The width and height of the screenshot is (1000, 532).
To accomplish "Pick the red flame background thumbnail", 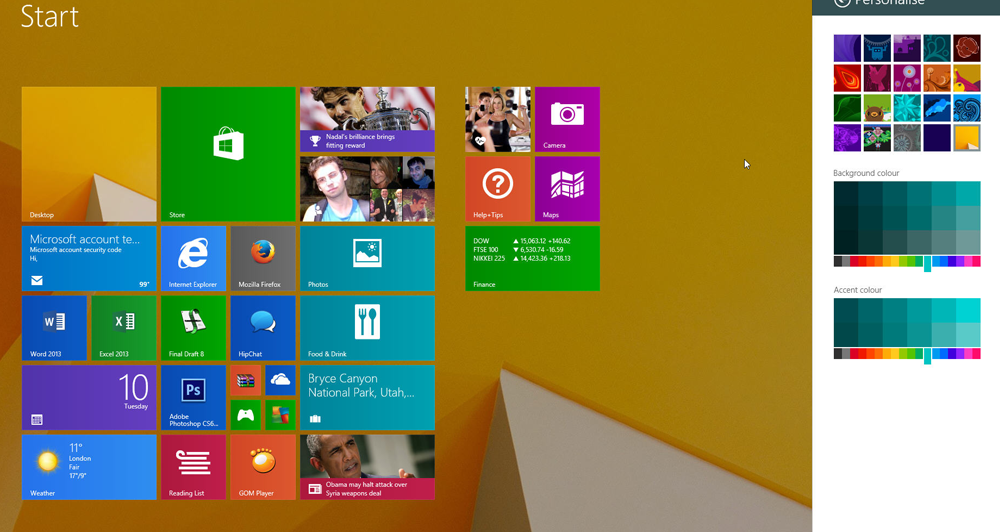I will (847, 78).
